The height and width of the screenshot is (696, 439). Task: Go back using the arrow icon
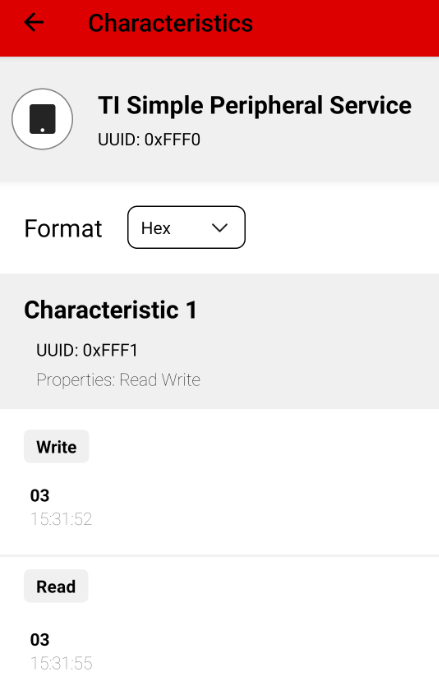pyautogui.click(x=34, y=22)
